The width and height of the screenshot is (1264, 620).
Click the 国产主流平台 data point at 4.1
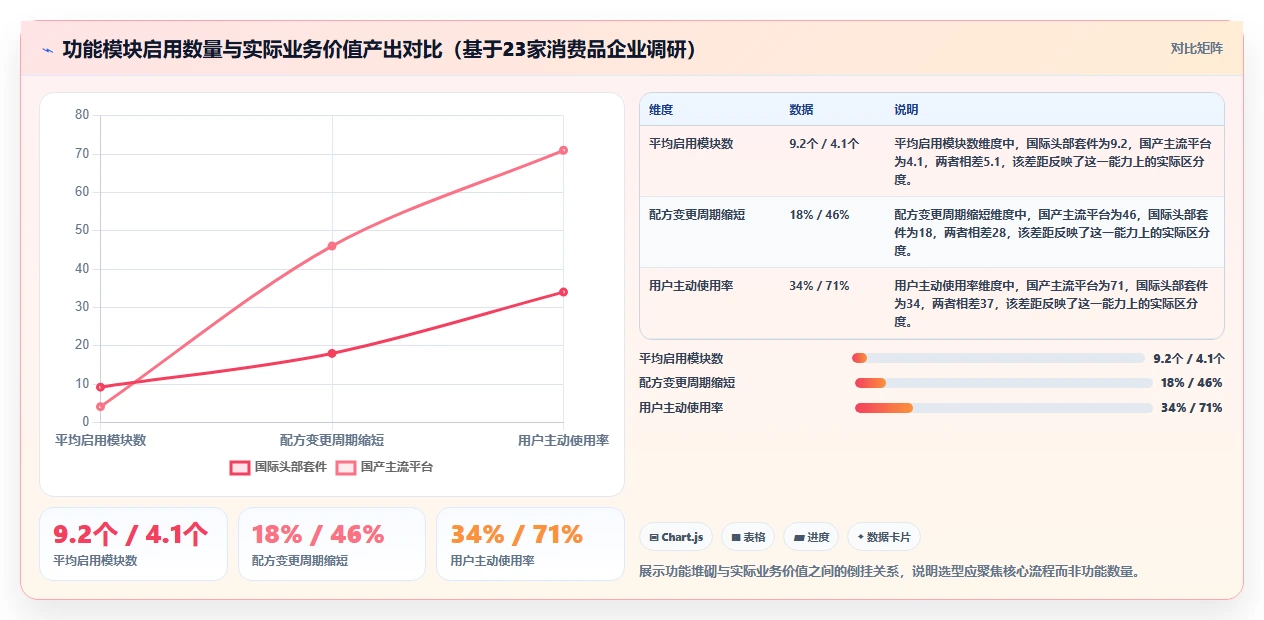coord(100,406)
